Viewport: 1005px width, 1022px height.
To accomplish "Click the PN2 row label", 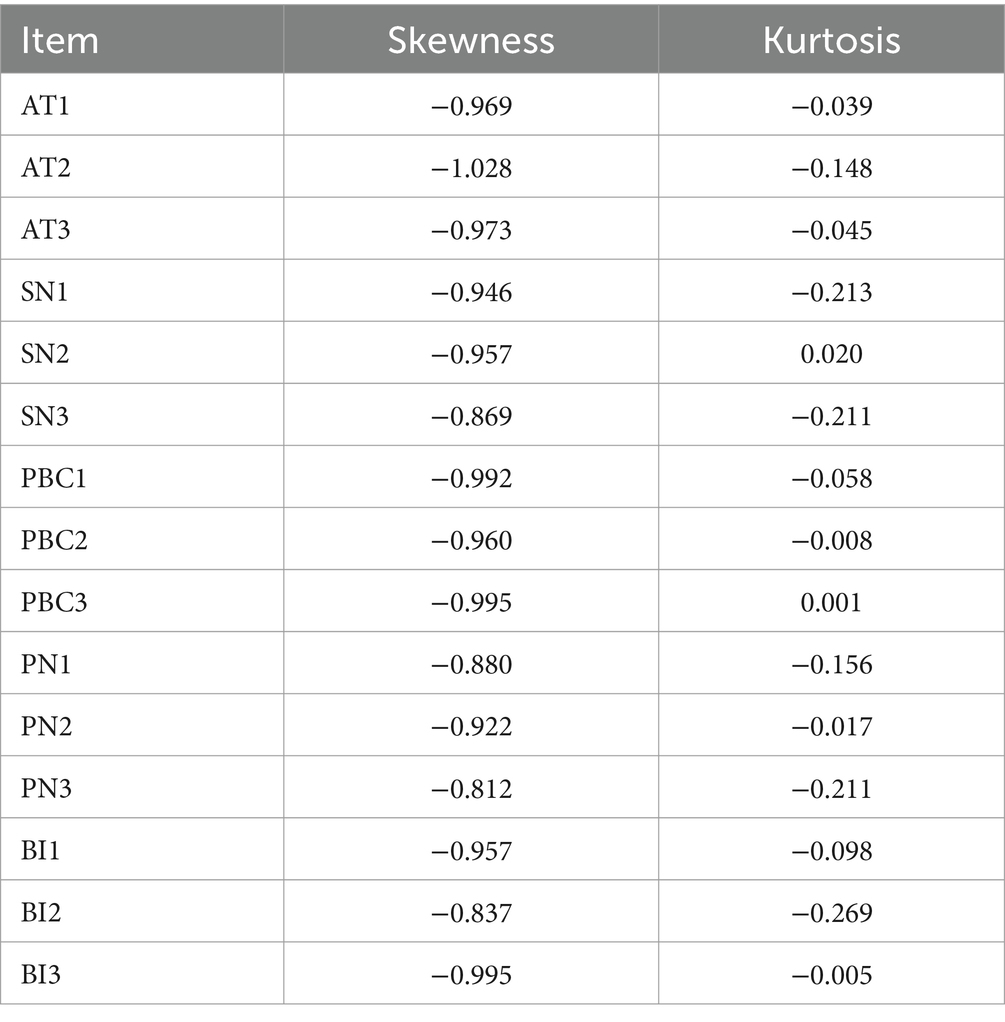I will coord(46,727).
